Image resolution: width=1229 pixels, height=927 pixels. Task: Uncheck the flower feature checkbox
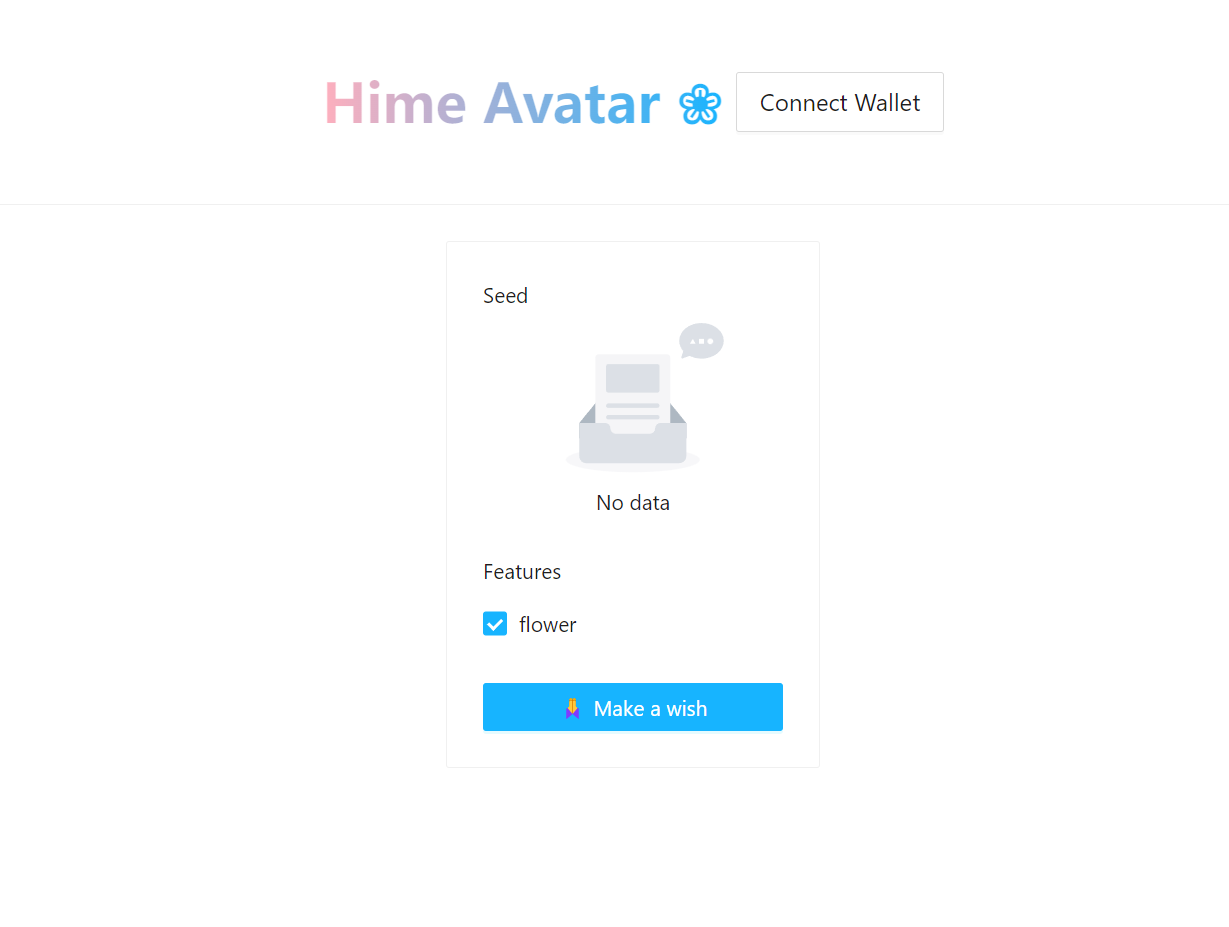click(495, 624)
